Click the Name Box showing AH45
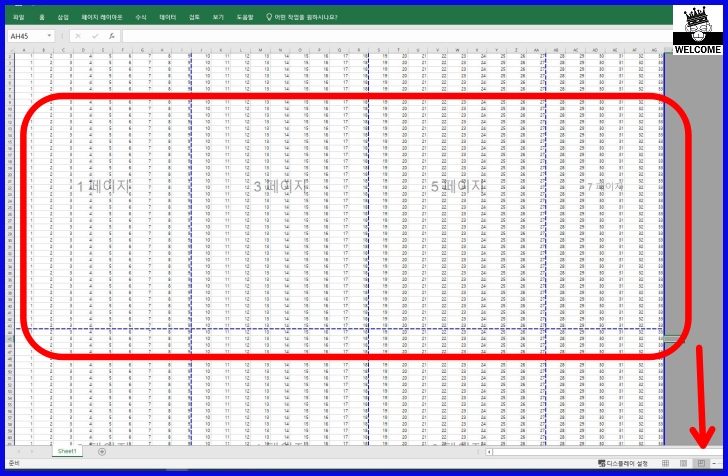Screen dimensions: 728x476 point(26,36)
